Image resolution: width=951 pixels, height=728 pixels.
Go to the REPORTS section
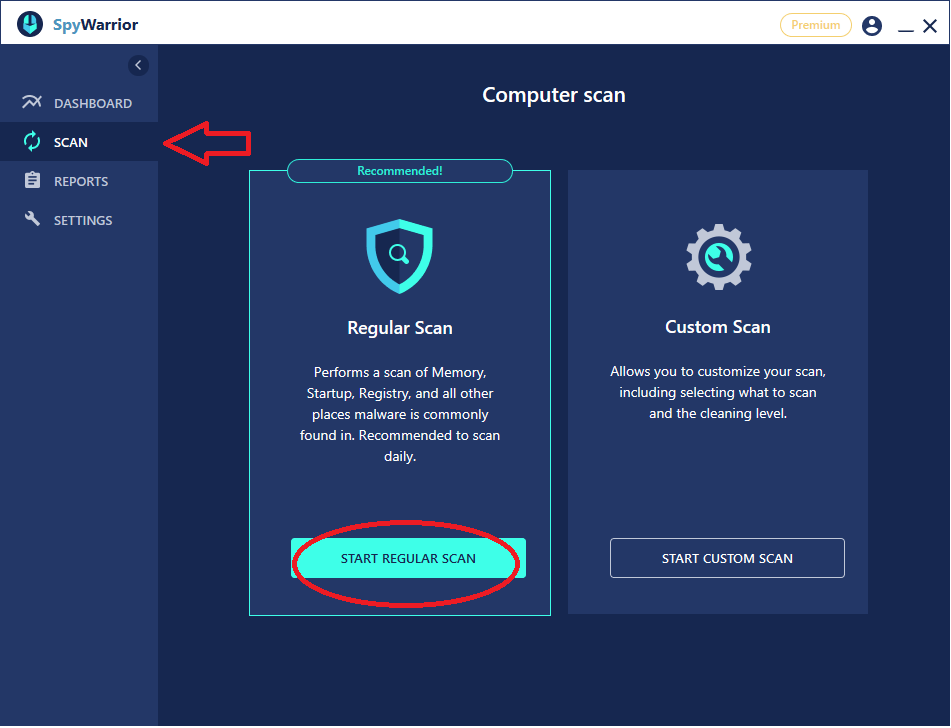pos(79,181)
